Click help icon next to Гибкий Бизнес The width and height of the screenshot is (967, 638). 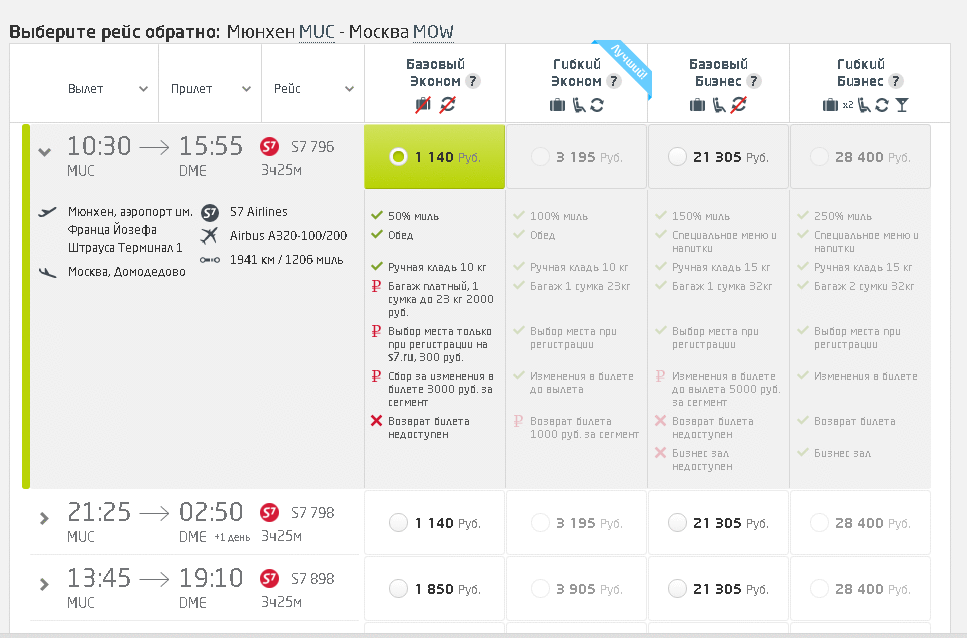coord(897,81)
